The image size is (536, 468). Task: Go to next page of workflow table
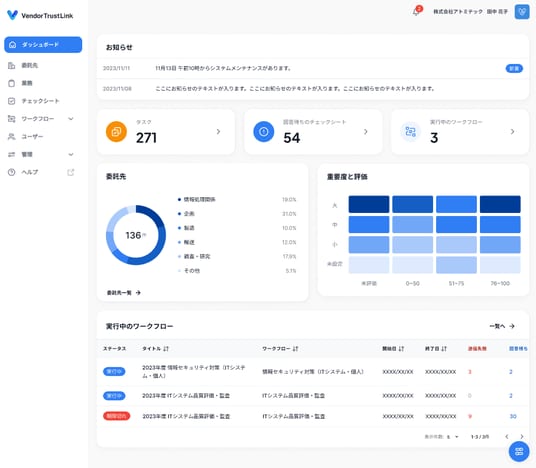point(522,437)
